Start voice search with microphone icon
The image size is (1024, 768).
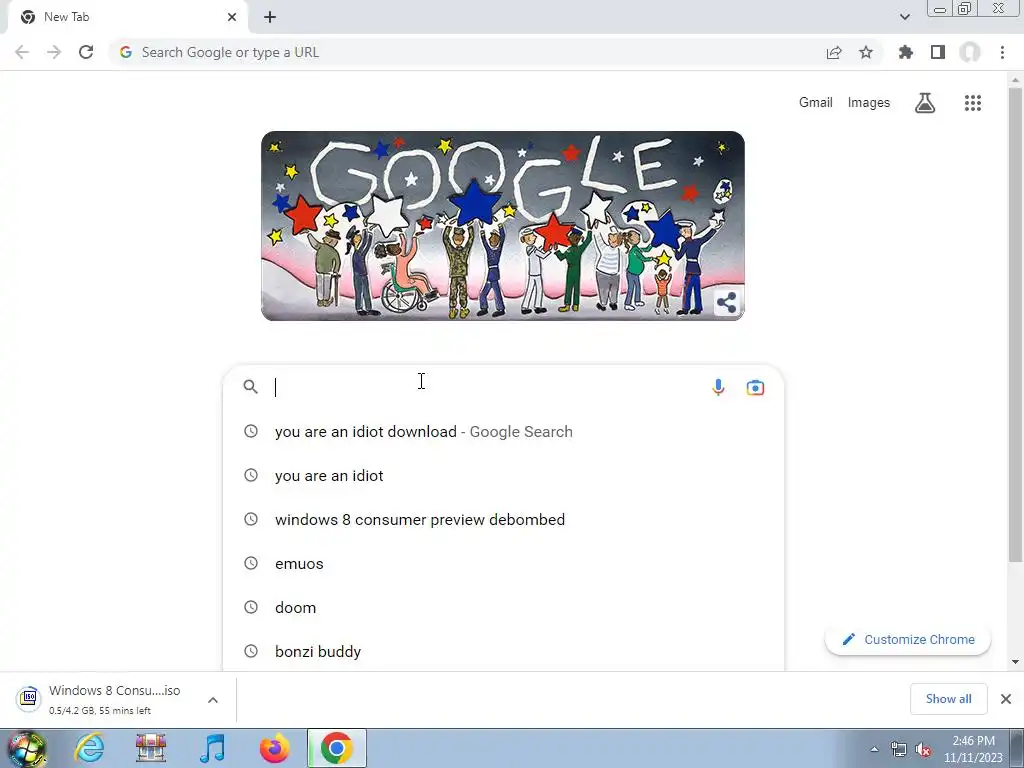[x=718, y=387]
